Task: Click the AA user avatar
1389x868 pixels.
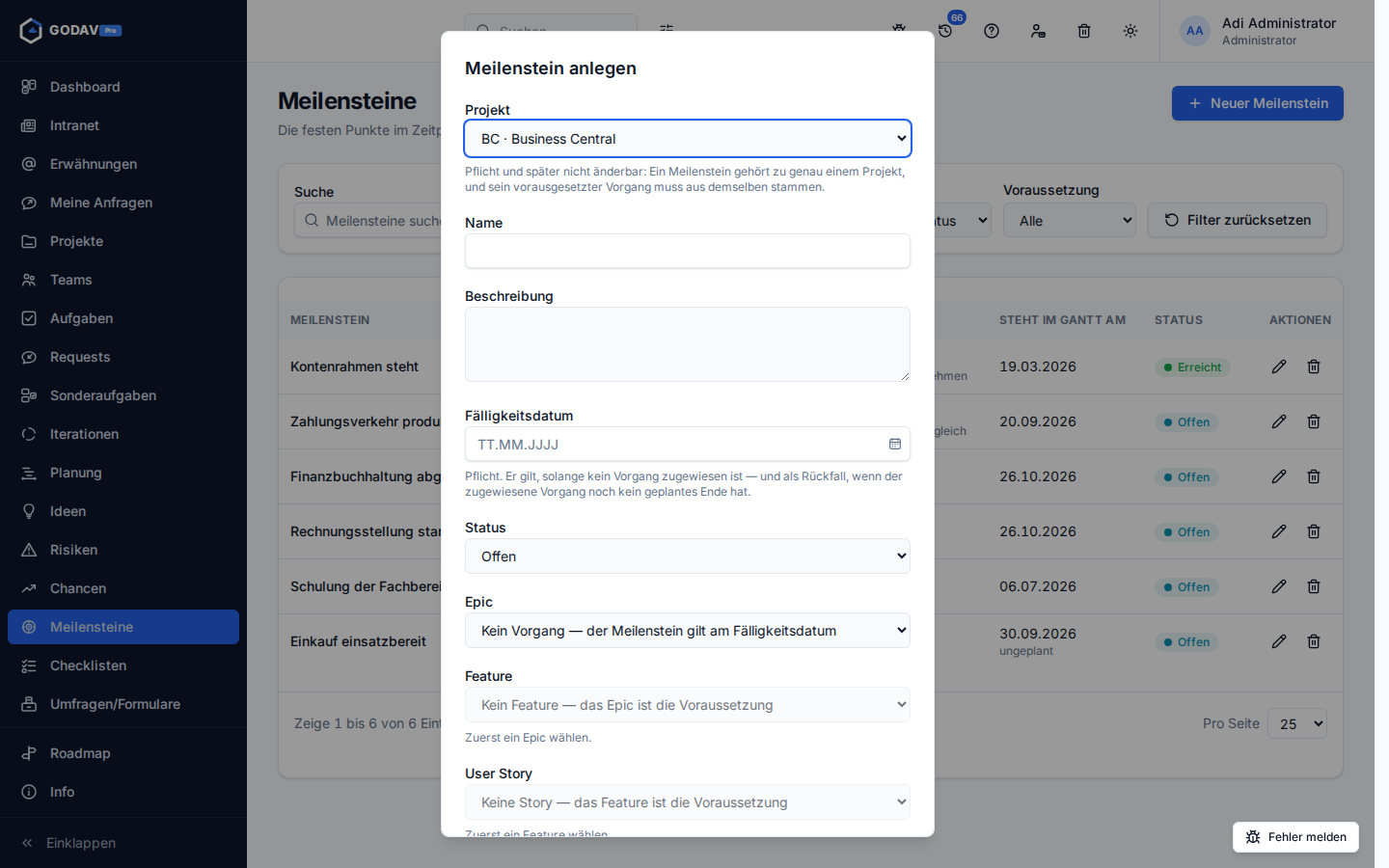Action: (x=1195, y=31)
